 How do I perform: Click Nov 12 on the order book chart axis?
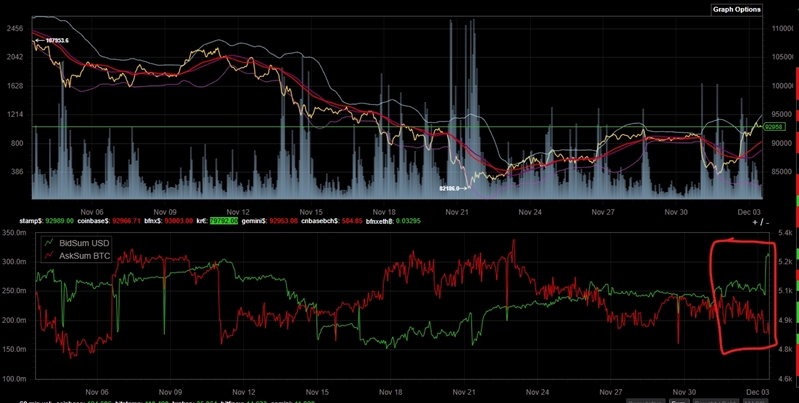click(x=244, y=393)
